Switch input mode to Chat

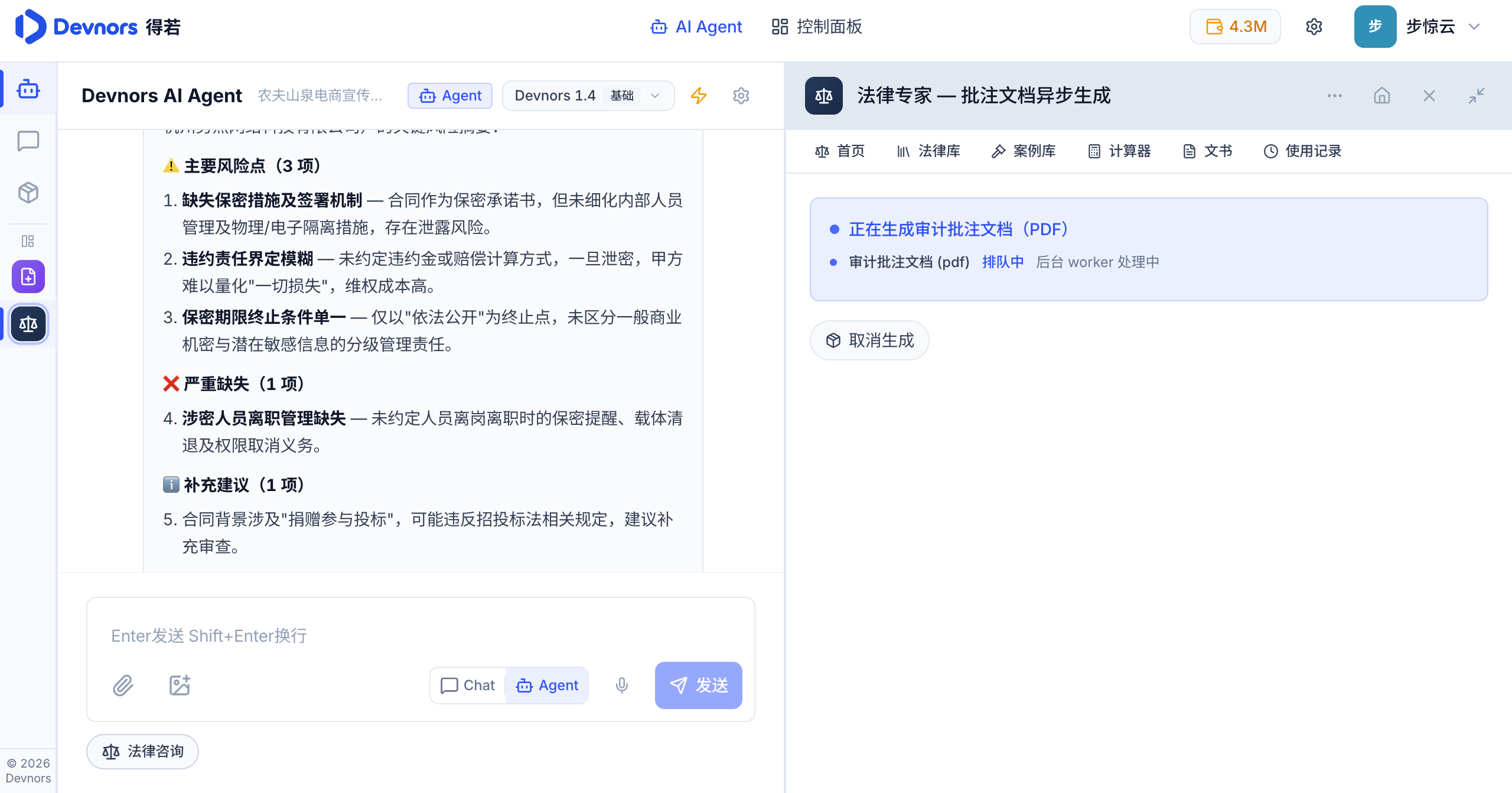coord(468,685)
